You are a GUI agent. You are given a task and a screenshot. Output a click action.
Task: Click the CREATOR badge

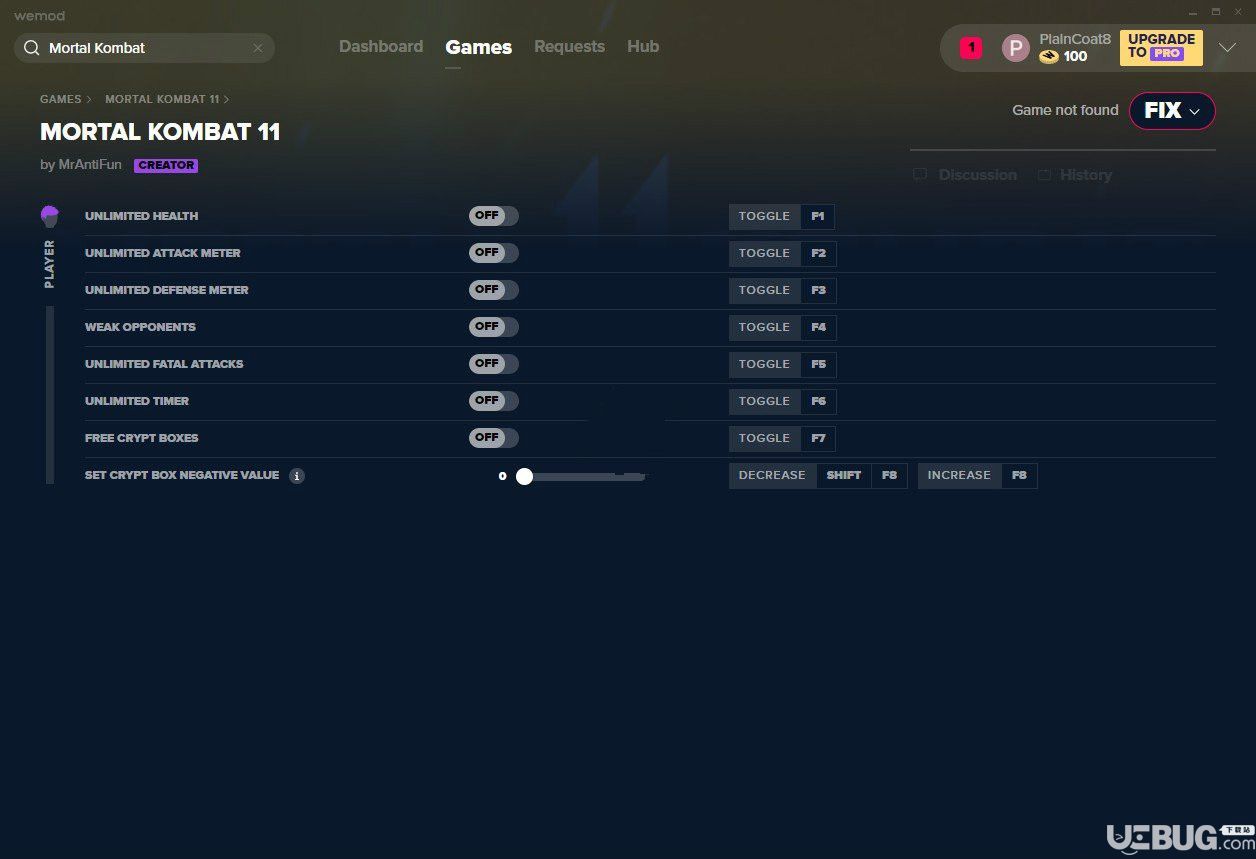tap(166, 166)
